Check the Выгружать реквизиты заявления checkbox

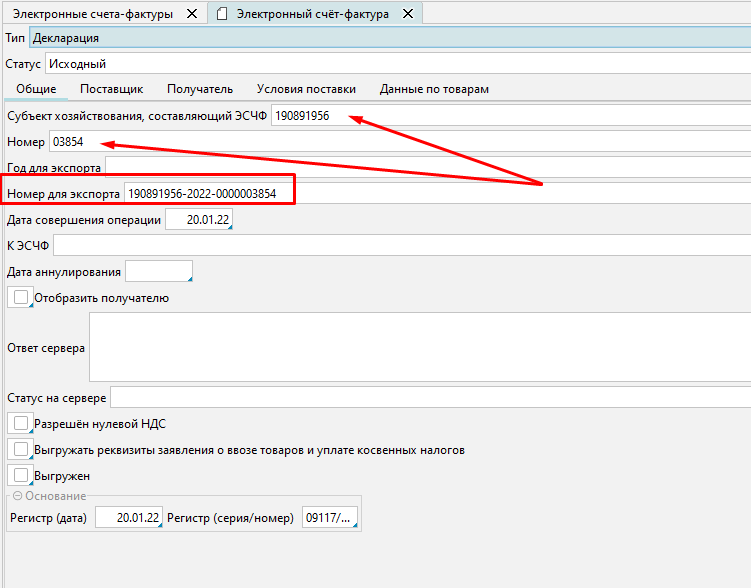(21, 450)
